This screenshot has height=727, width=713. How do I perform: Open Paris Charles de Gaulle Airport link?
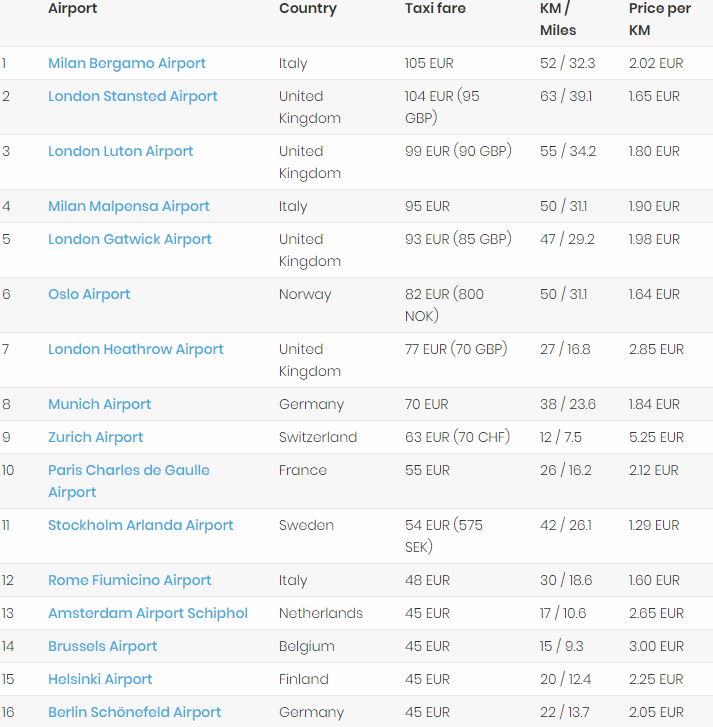point(129,470)
